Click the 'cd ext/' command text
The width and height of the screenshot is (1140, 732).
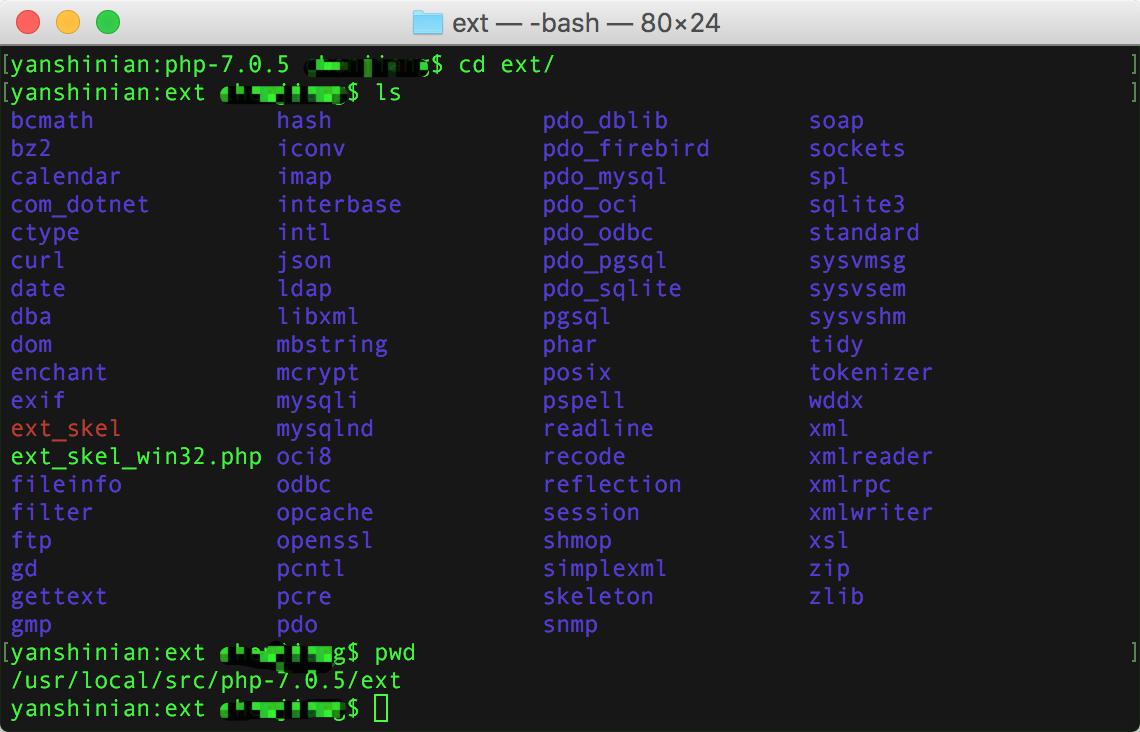click(507, 65)
